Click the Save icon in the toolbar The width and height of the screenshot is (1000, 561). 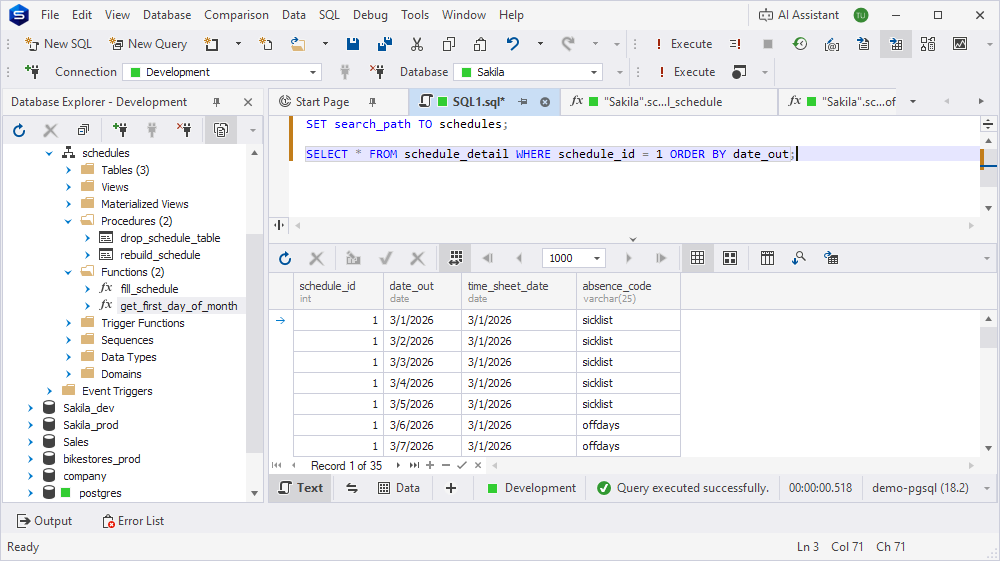click(x=353, y=44)
